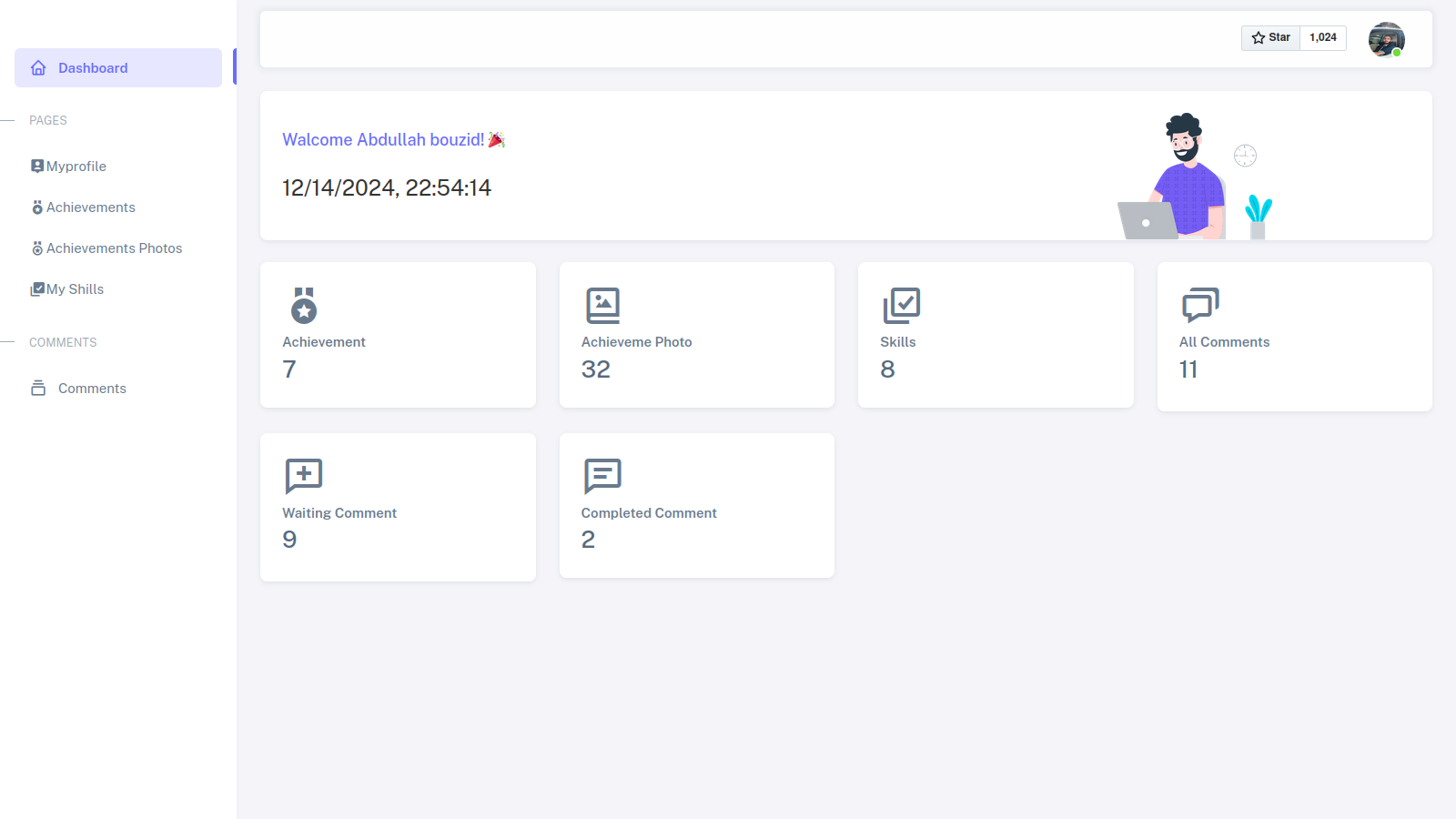Click the Waiting Comment count 9
This screenshot has height=819, width=1456.
pyautogui.click(x=289, y=540)
